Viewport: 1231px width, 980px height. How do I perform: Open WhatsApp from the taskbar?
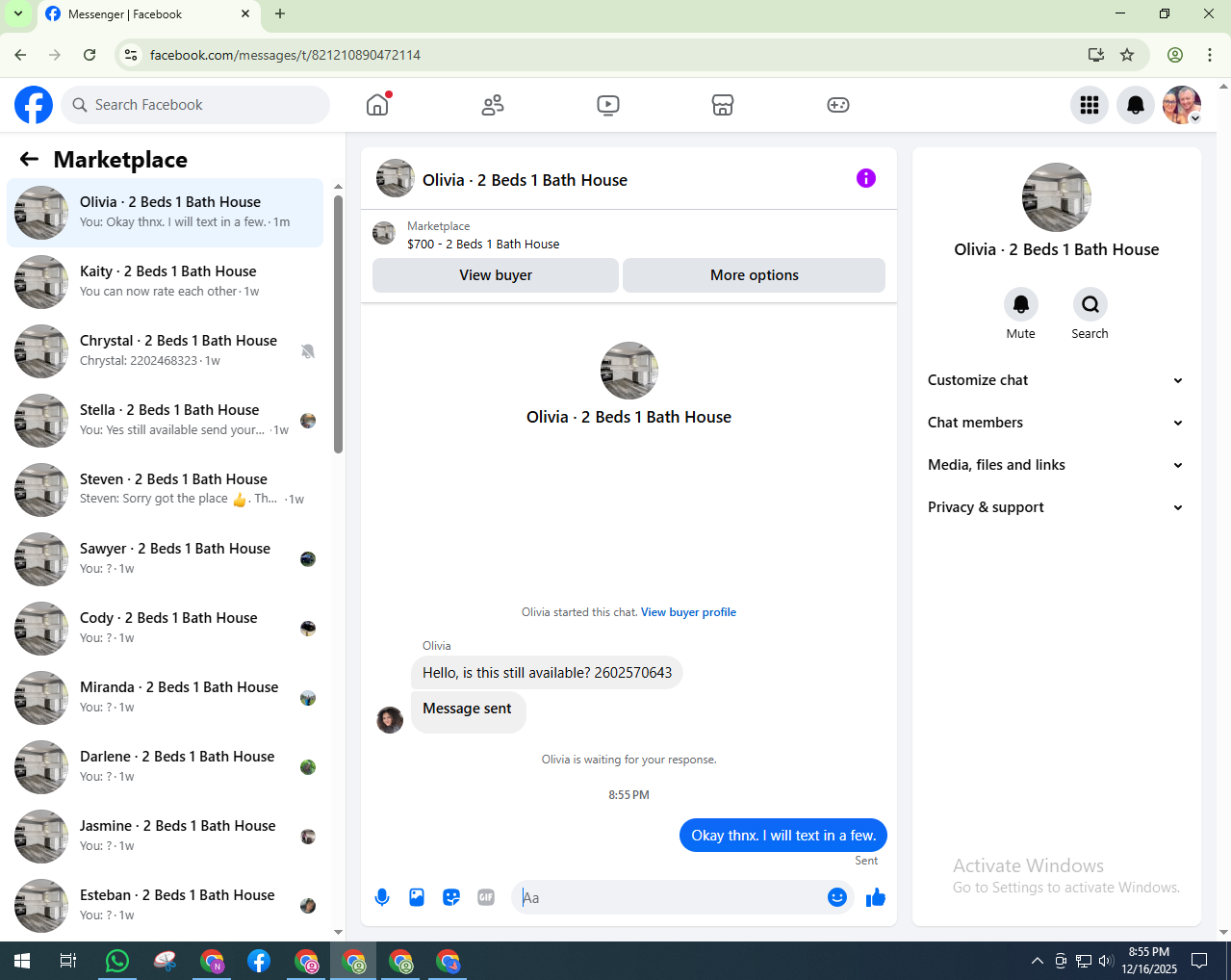click(117, 961)
